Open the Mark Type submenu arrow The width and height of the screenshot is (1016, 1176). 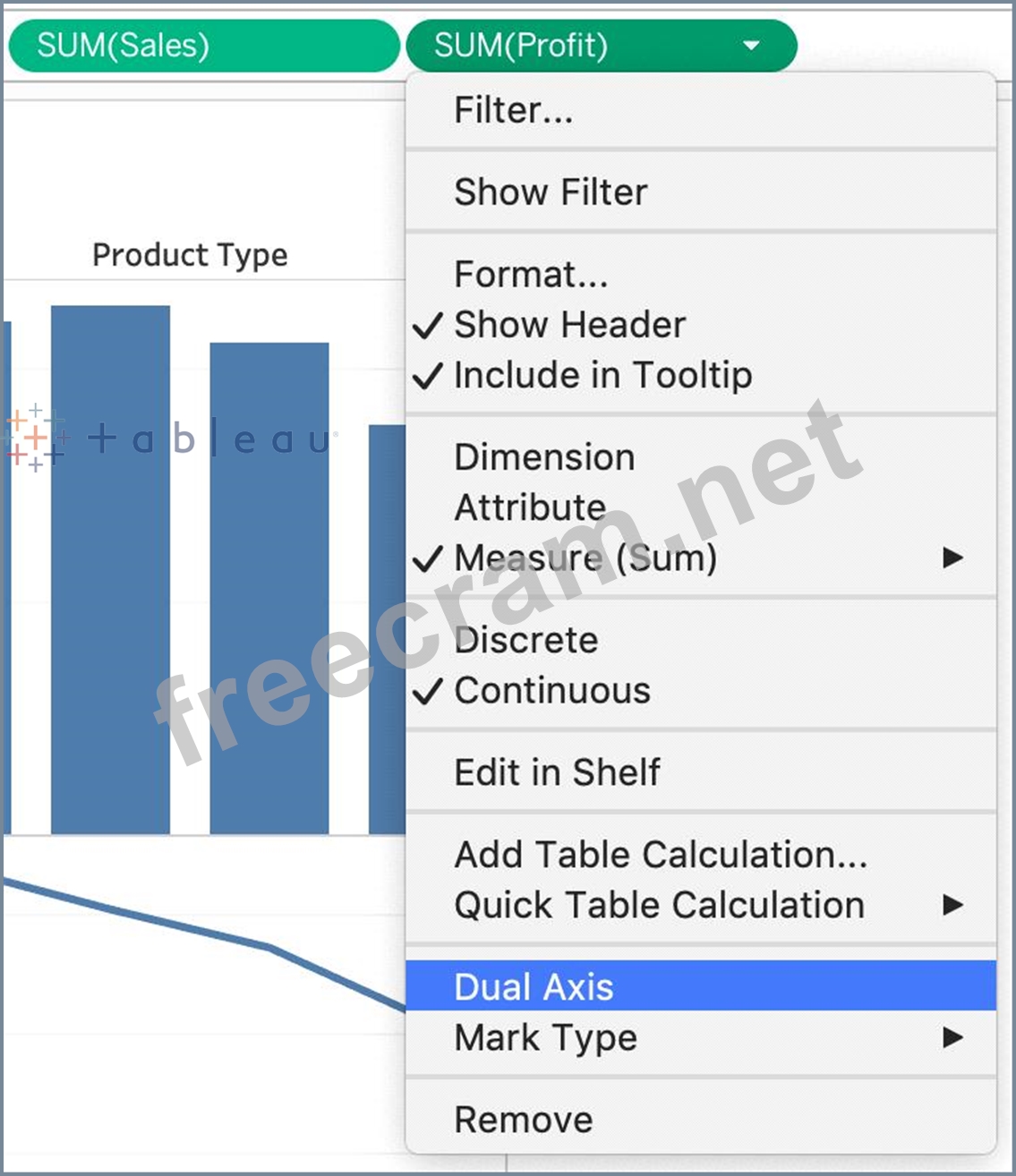[952, 1038]
